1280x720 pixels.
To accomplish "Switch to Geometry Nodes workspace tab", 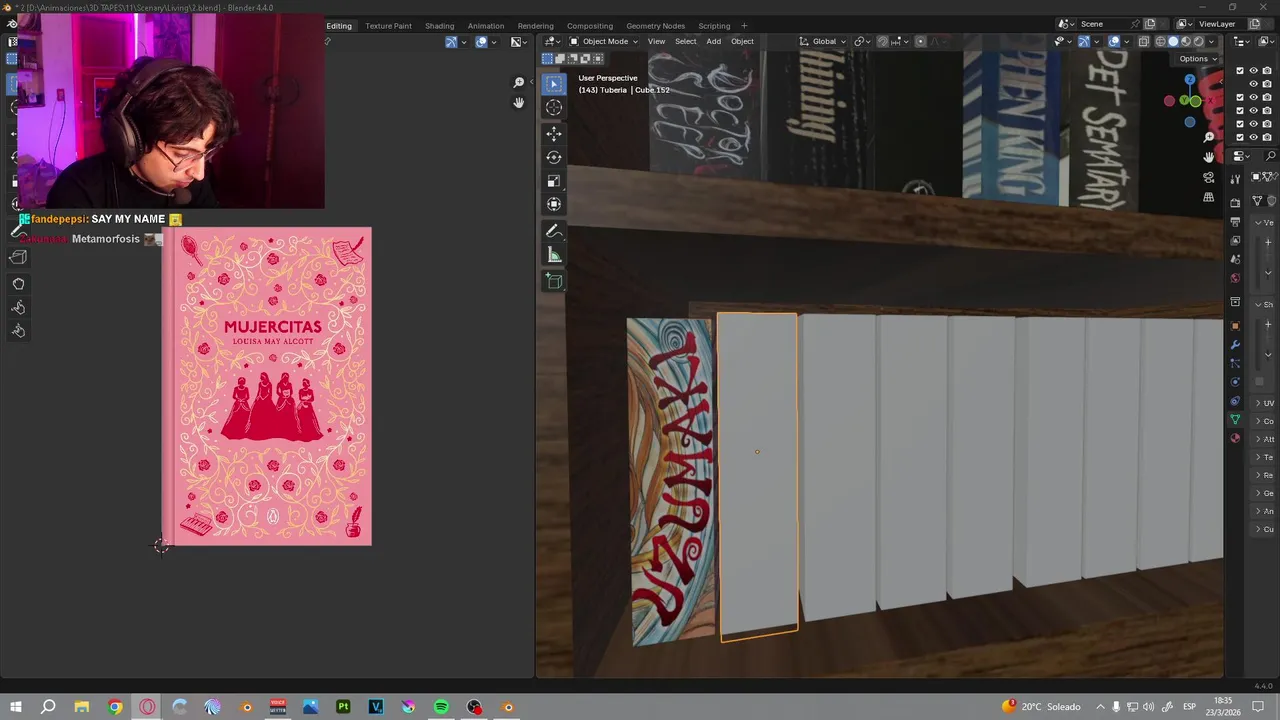I will (x=655, y=25).
